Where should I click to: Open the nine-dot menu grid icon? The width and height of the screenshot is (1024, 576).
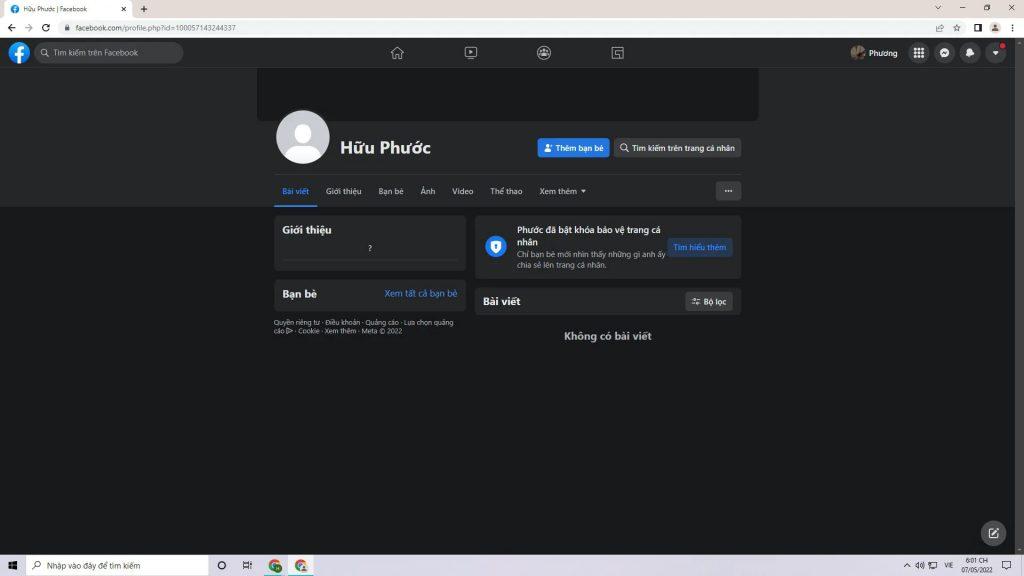click(919, 53)
